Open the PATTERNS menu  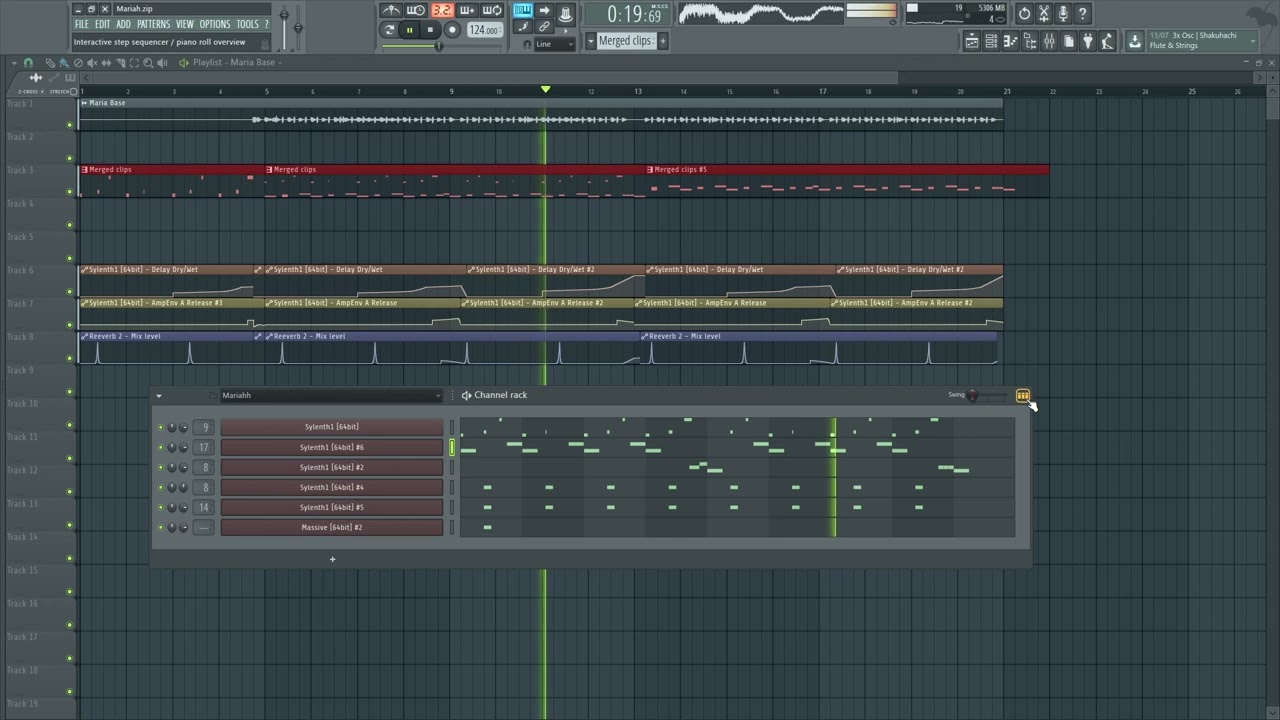tap(153, 24)
